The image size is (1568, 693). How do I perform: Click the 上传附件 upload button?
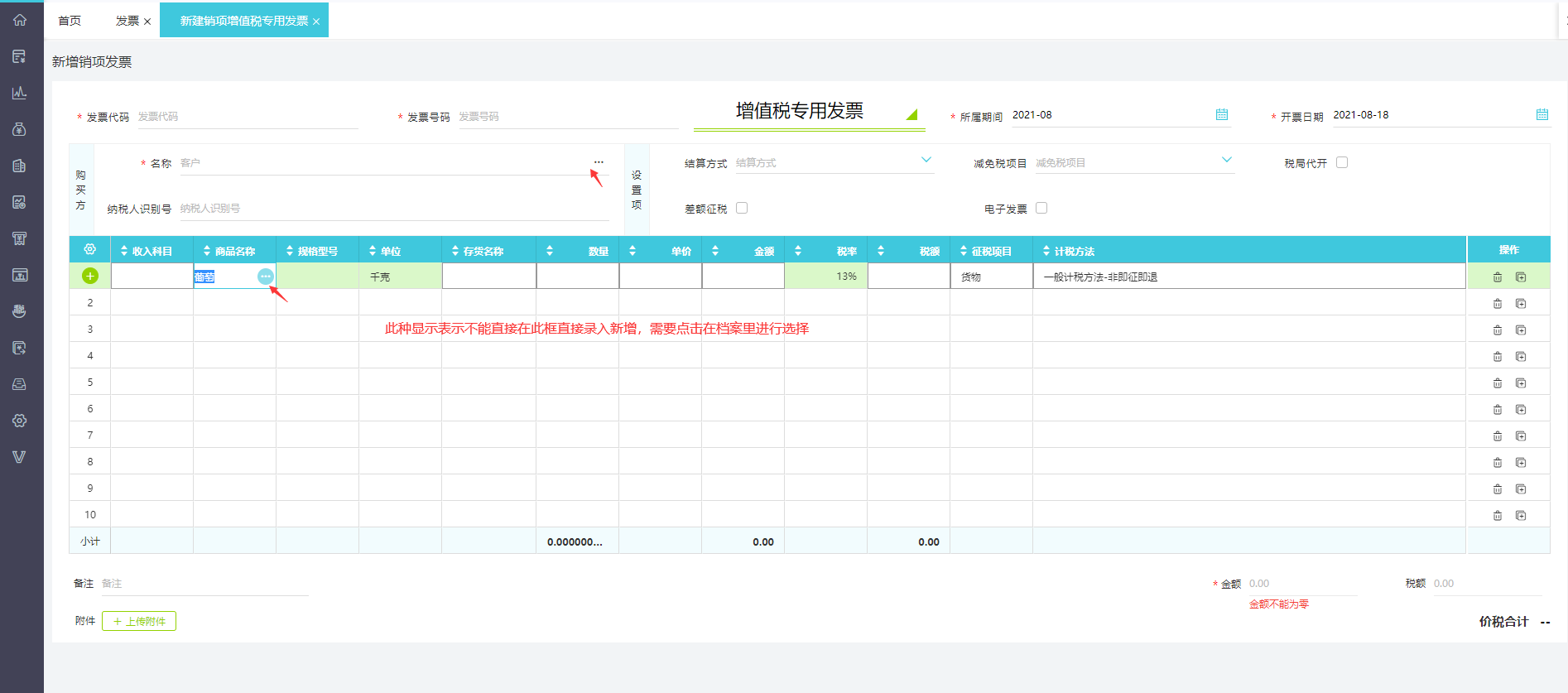coord(139,621)
